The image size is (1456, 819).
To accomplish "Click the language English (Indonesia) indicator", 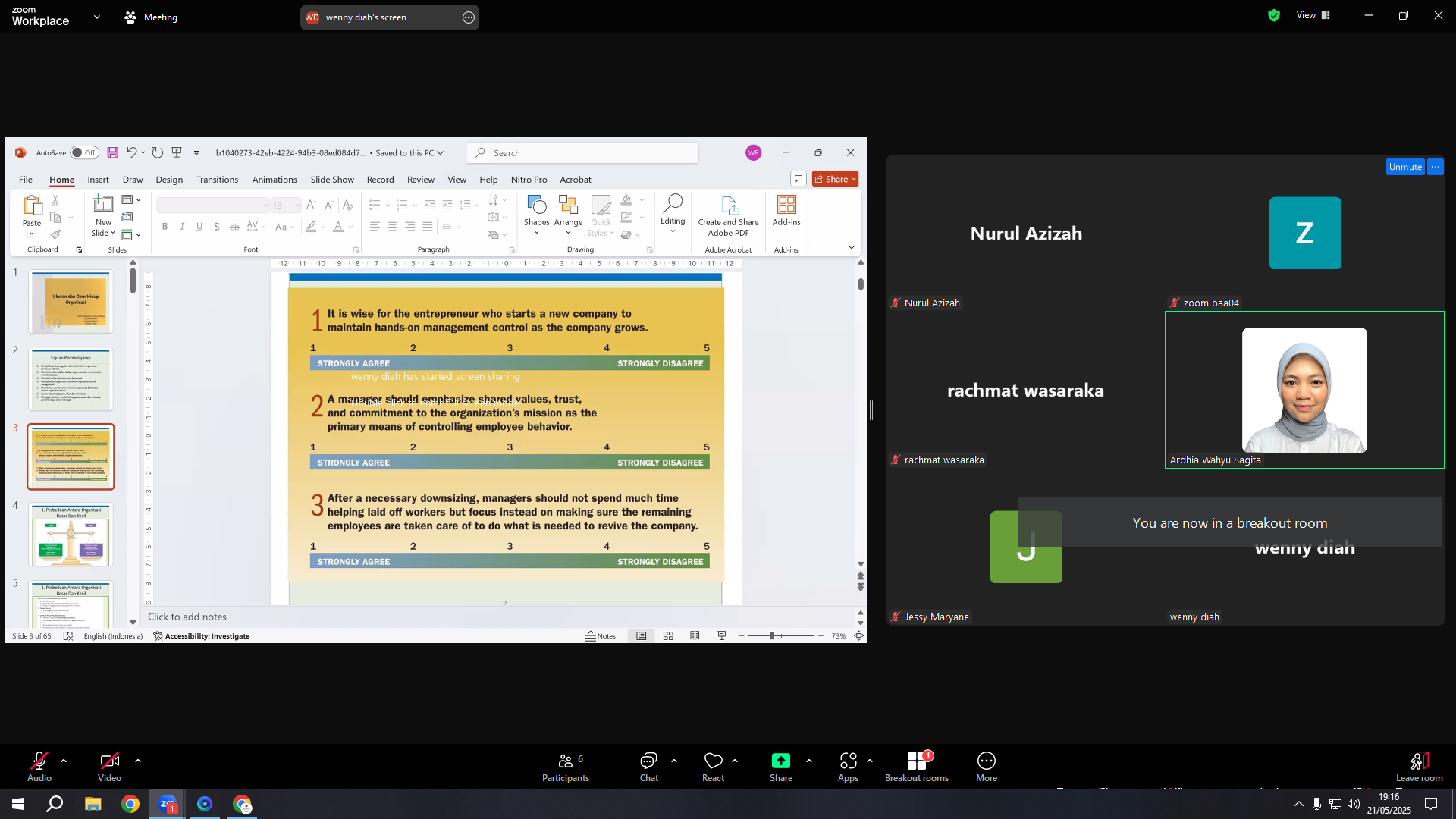I will point(113,636).
